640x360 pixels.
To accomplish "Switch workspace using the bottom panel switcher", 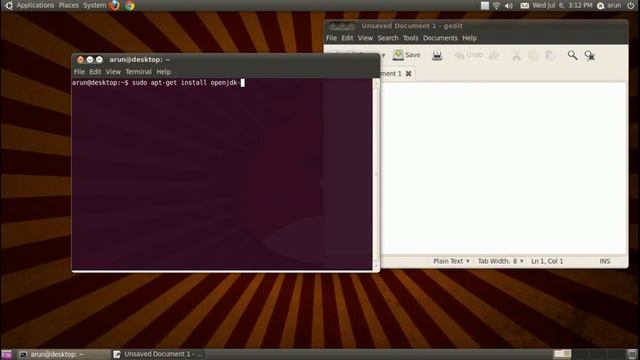I will [589, 354].
